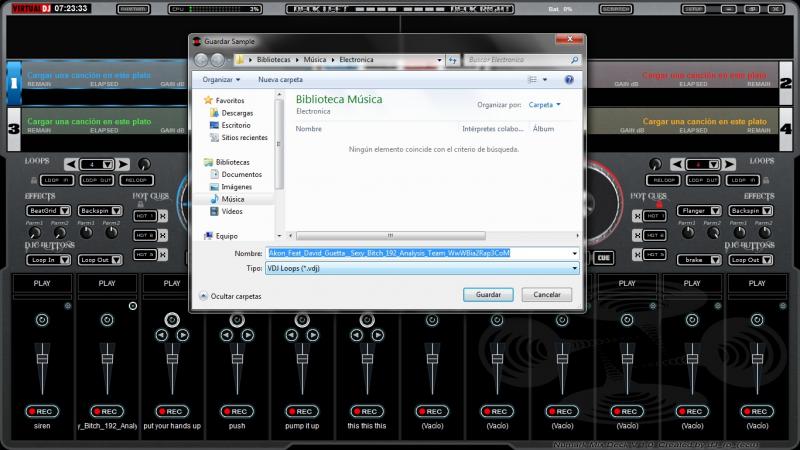Click REC button for pump it up sample
The width and height of the screenshot is (800, 450).
(302, 411)
